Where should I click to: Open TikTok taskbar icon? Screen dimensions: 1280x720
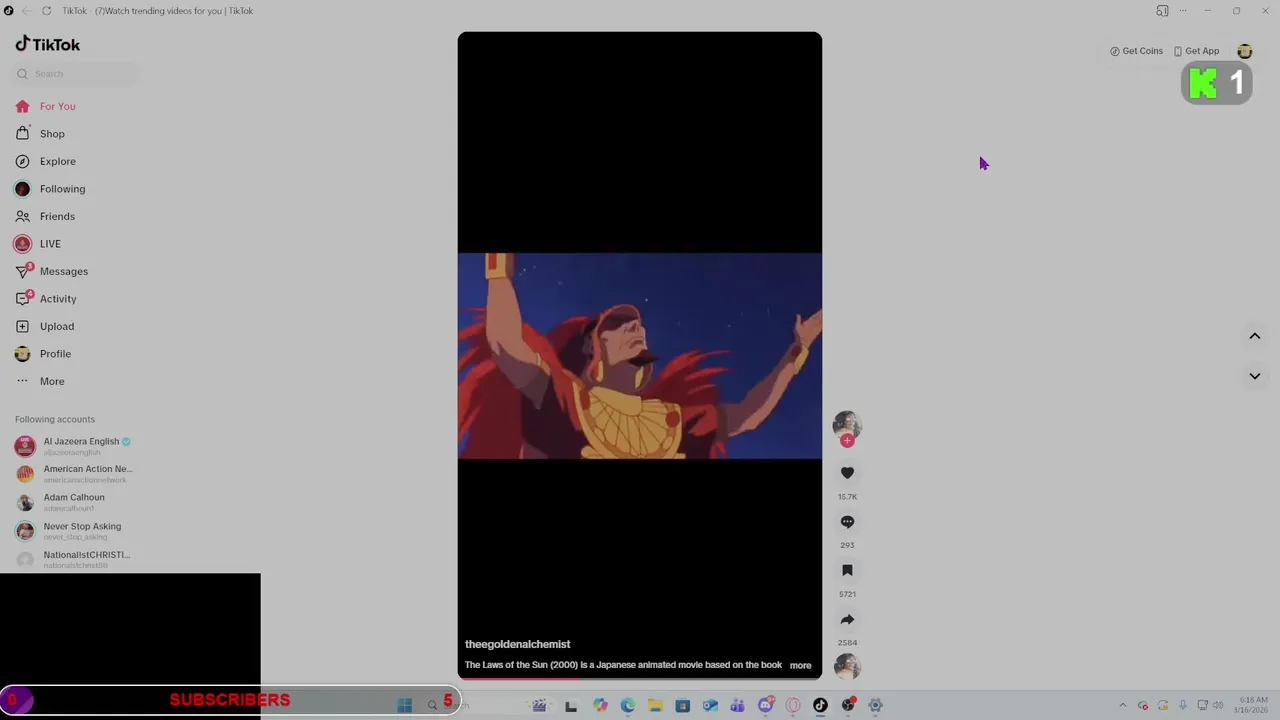pyautogui.click(x=820, y=705)
